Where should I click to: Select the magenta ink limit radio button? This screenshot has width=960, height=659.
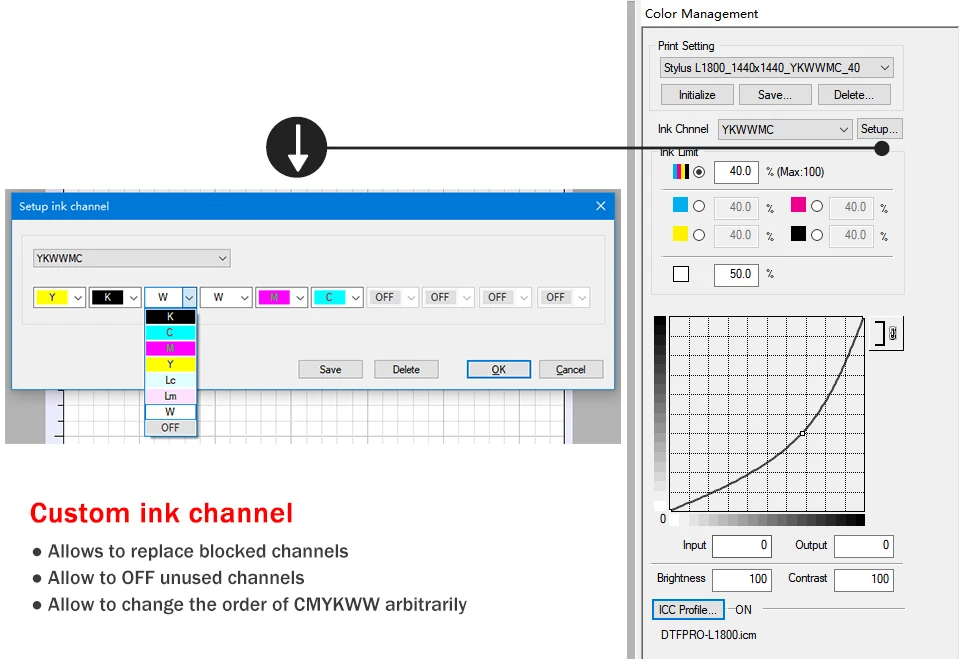point(817,206)
